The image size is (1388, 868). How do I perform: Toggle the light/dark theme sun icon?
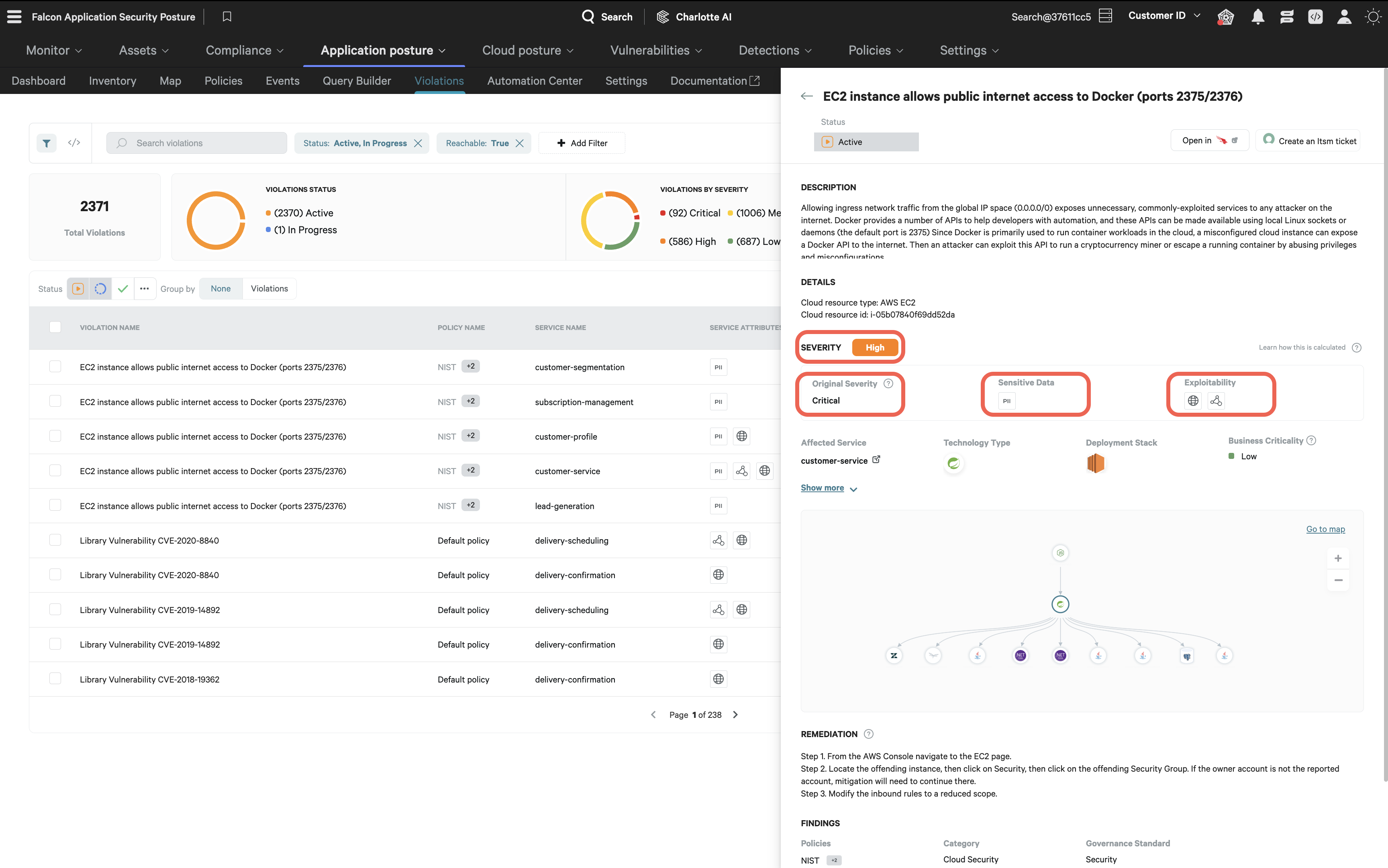point(1372,16)
